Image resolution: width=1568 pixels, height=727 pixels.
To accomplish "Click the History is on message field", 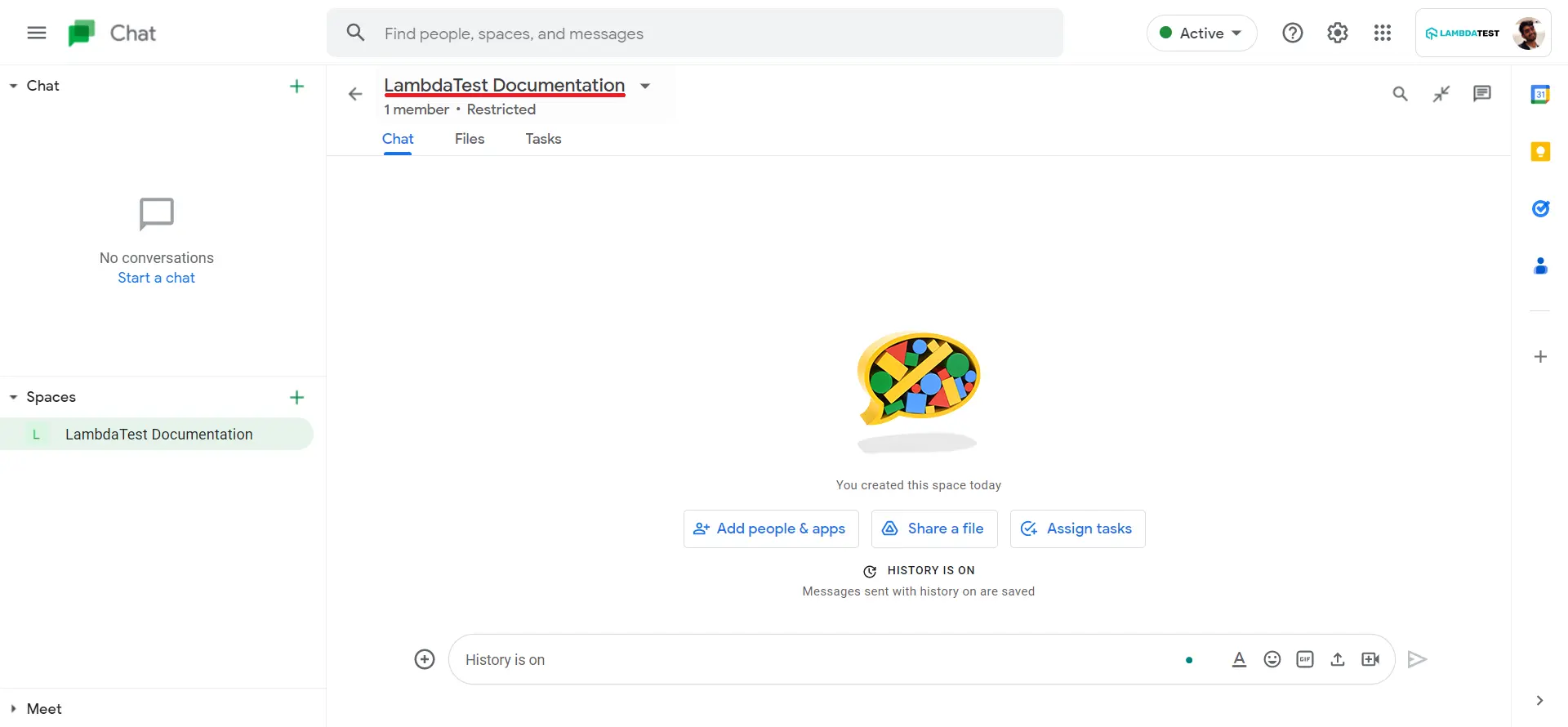I will tap(817, 659).
